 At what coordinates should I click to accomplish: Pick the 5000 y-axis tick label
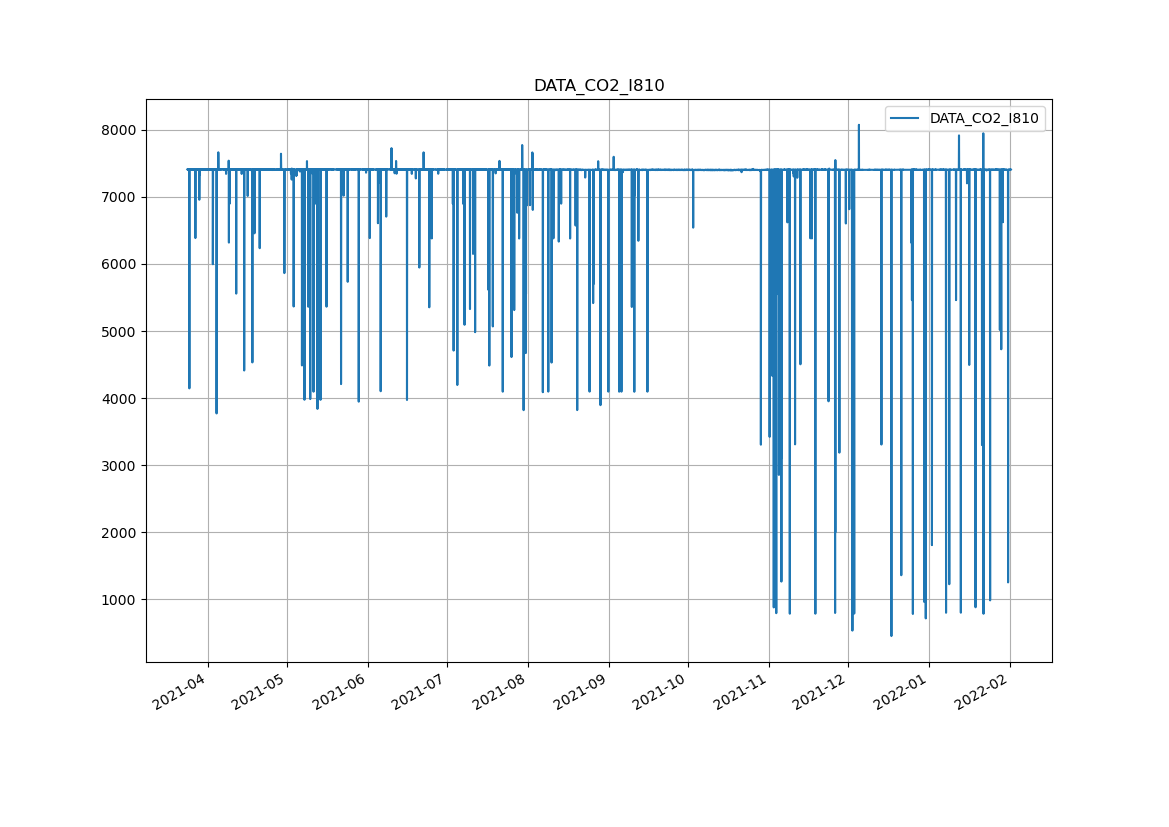pos(119,331)
